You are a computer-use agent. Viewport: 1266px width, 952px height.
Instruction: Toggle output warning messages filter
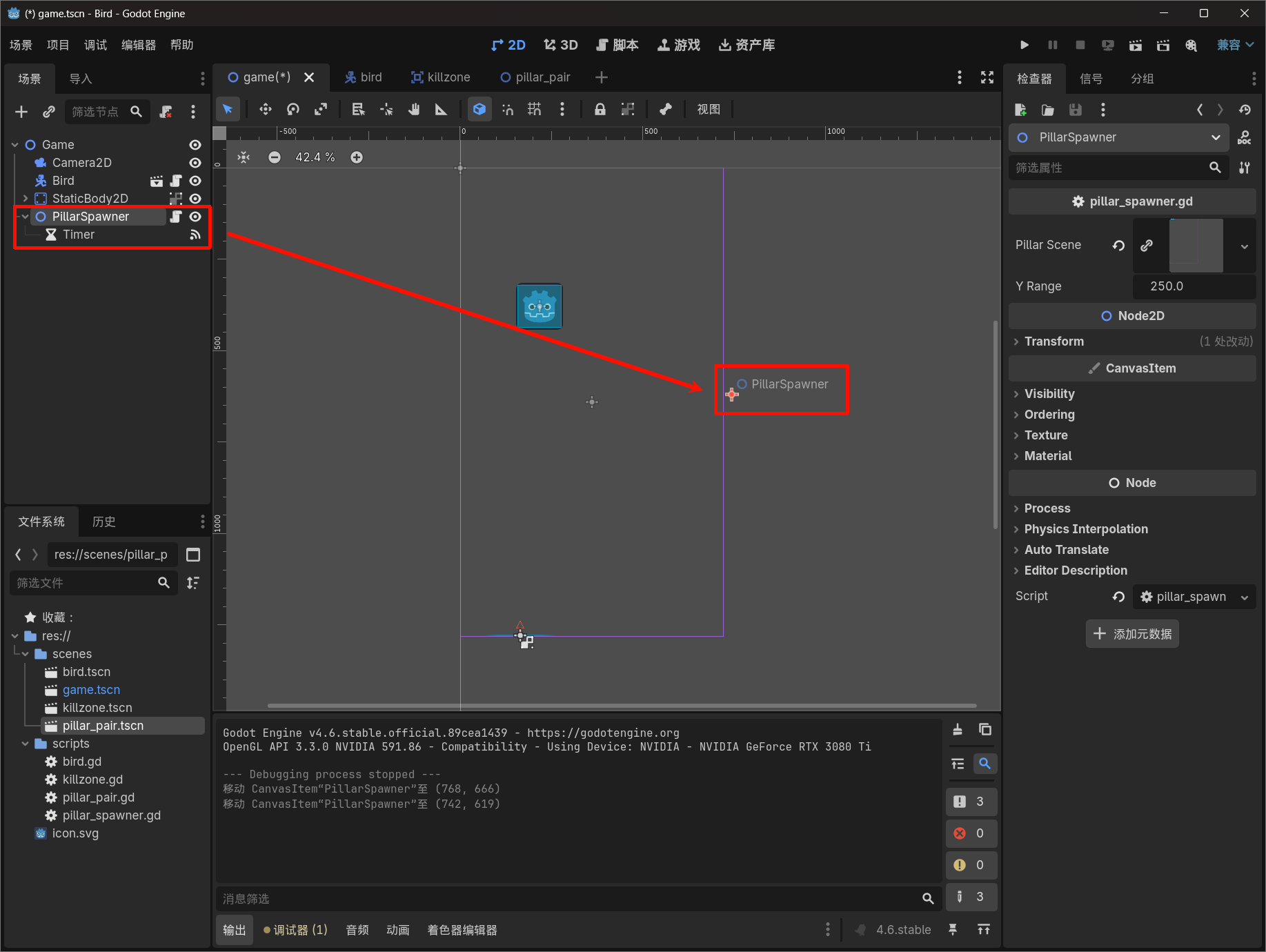pyautogui.click(x=971, y=865)
